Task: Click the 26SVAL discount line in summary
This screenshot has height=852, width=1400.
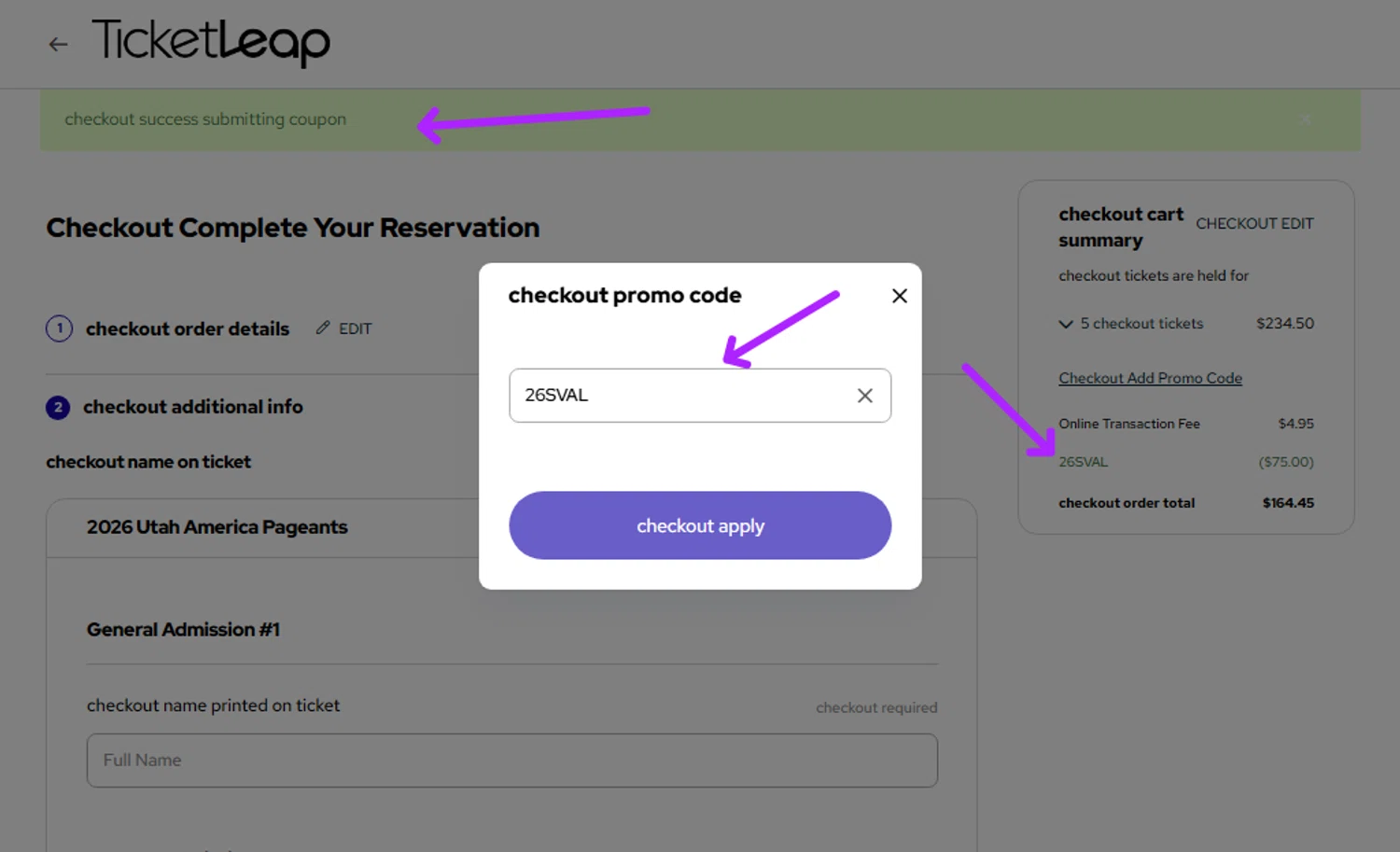Action: point(1084,462)
